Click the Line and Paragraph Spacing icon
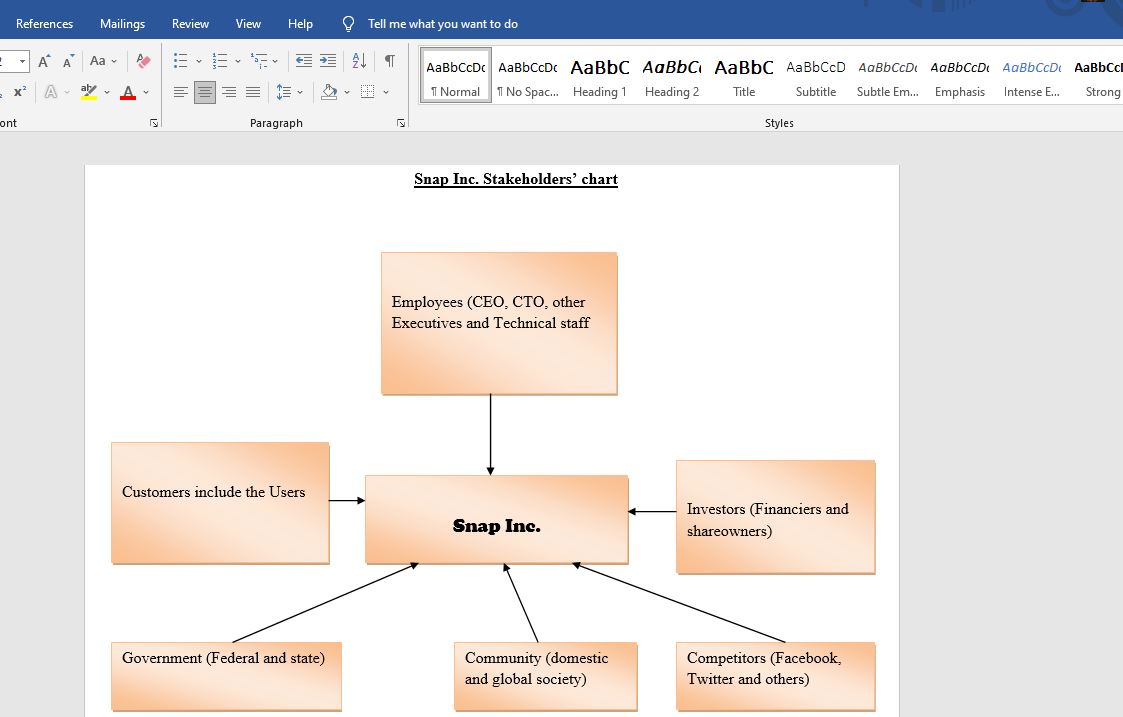The height and width of the screenshot is (717, 1123). click(284, 92)
